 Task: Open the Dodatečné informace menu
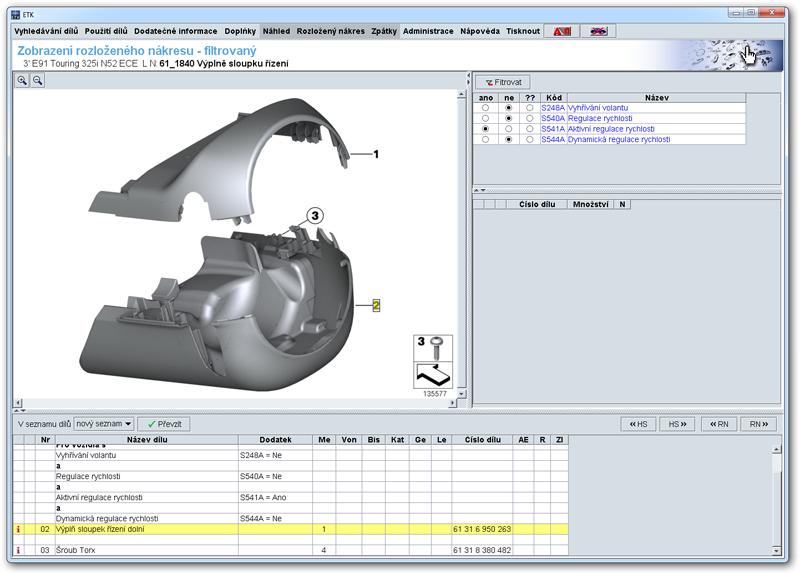176,31
